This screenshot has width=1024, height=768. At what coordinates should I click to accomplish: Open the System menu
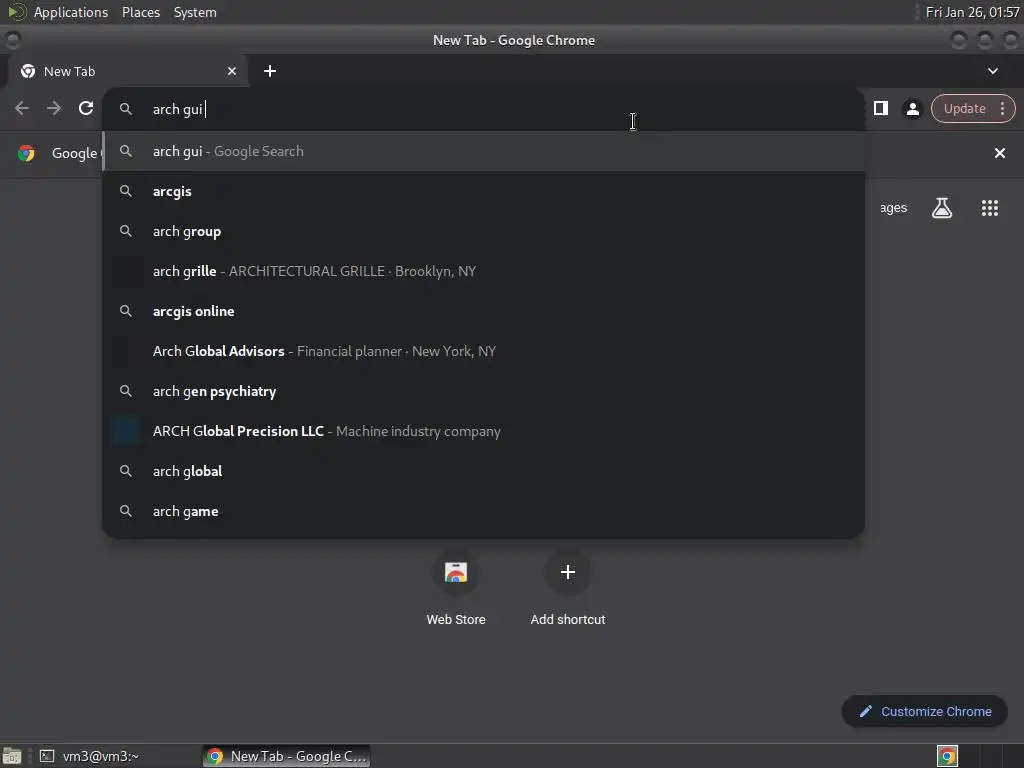pyautogui.click(x=195, y=12)
